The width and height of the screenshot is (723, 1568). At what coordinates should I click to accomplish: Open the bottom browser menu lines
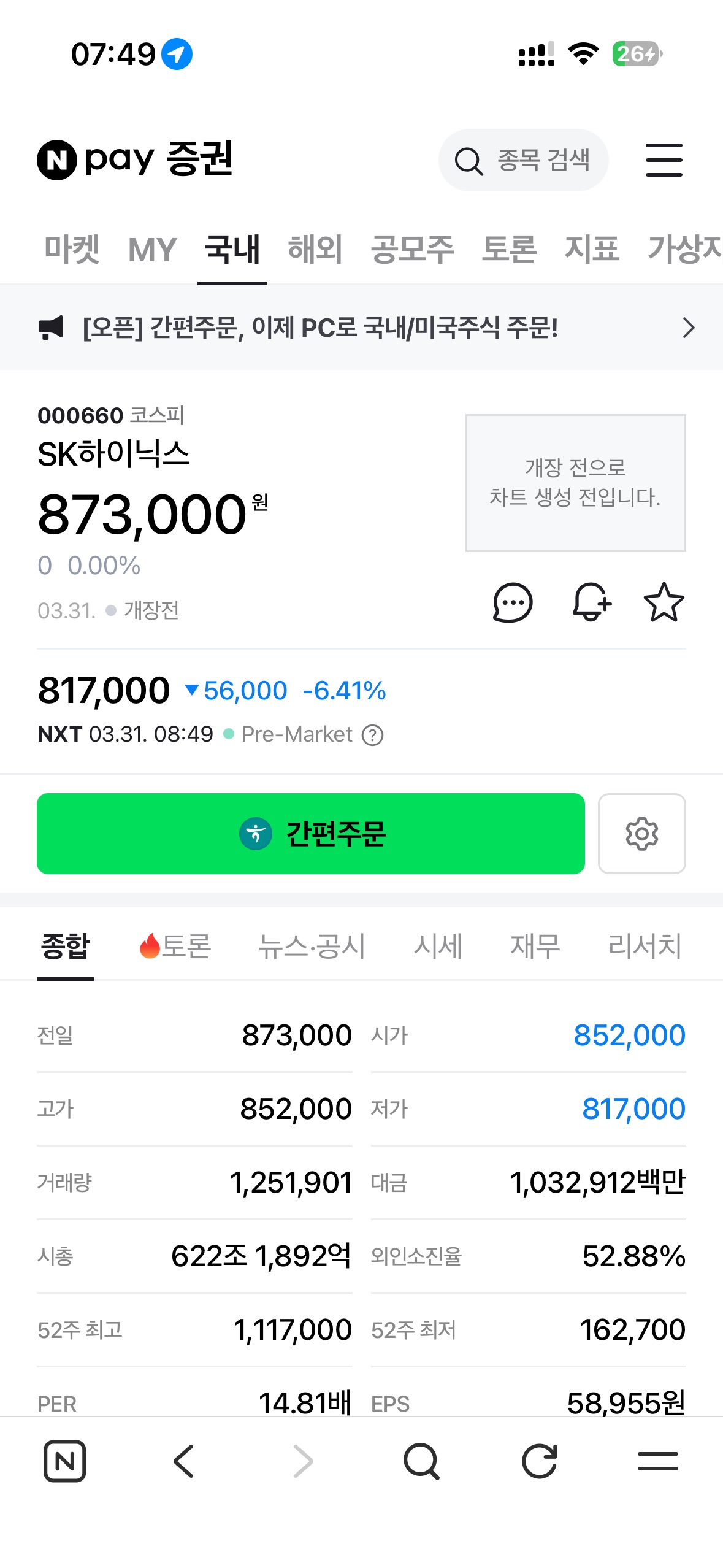point(657,1461)
